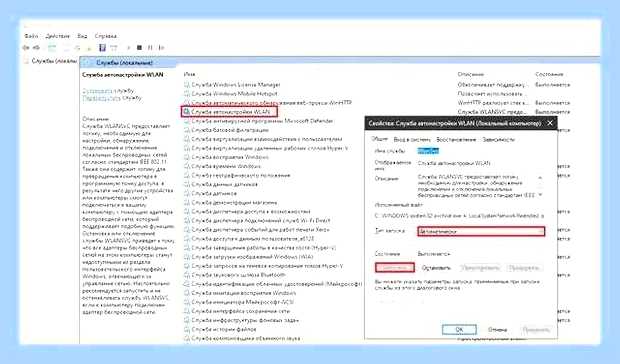Image resolution: width=620 pixels, height=364 pixels.
Task: Click gear icon of Служба демонстрации магазина
Action: coord(187,203)
